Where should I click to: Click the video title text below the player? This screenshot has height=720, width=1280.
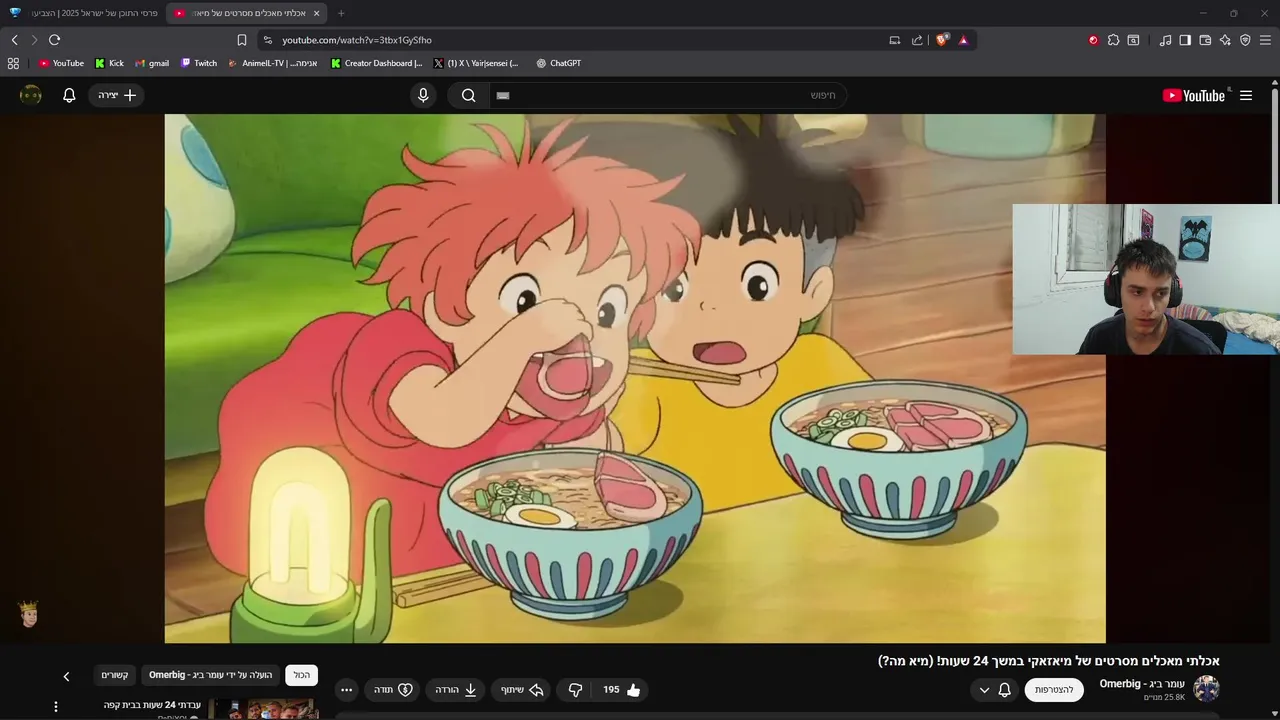tap(1049, 661)
